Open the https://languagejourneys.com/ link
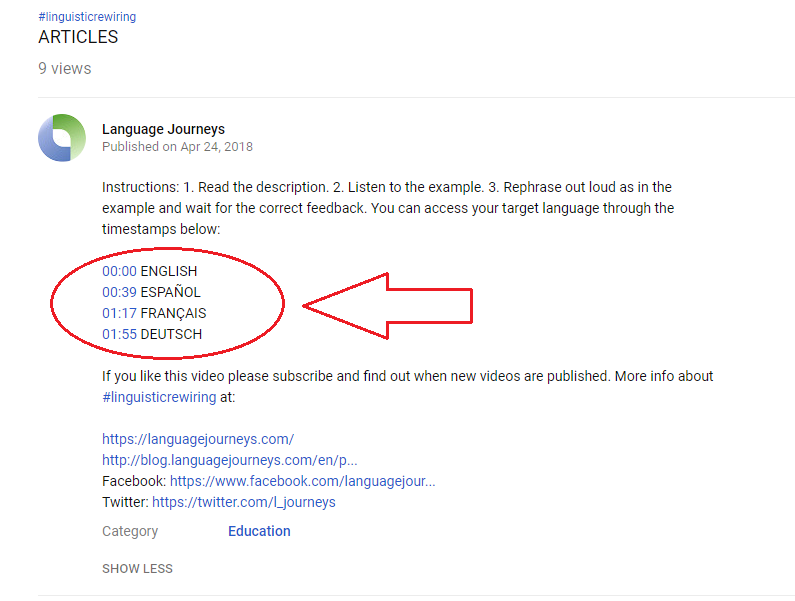 [198, 439]
